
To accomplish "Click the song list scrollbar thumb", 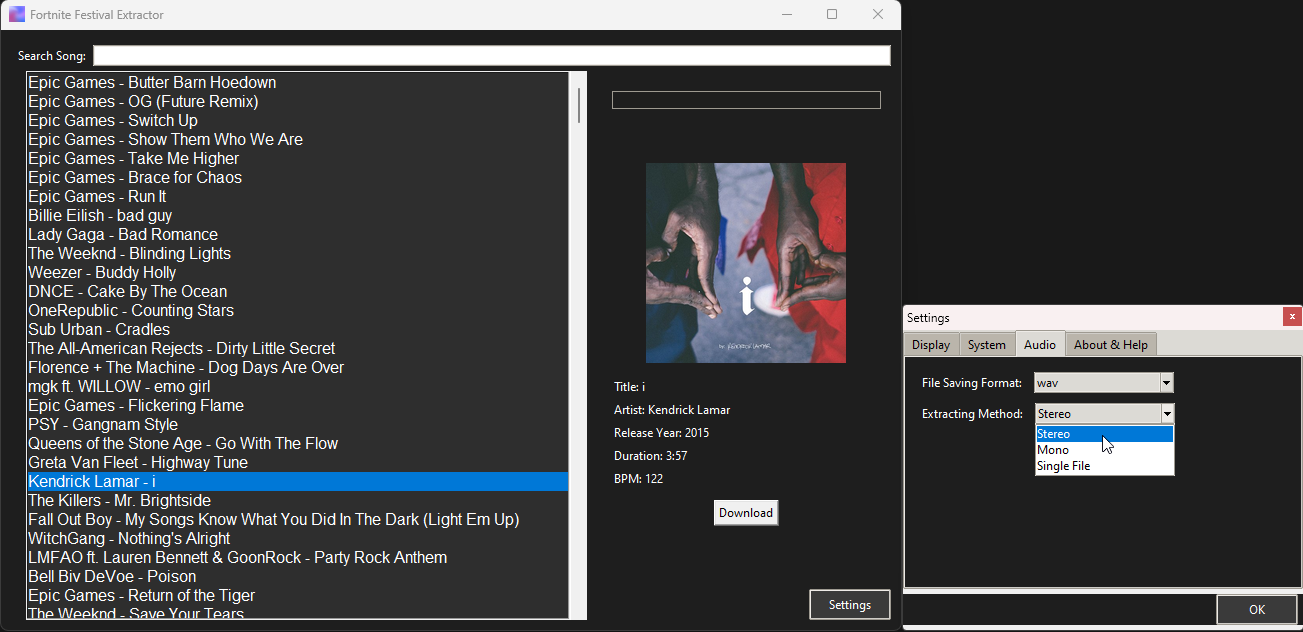I will pyautogui.click(x=578, y=105).
